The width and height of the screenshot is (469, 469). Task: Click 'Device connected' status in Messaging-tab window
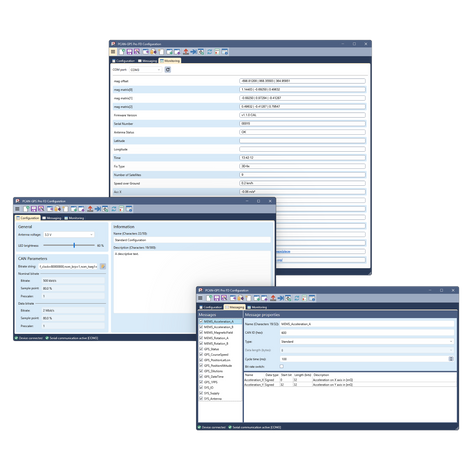212,427
